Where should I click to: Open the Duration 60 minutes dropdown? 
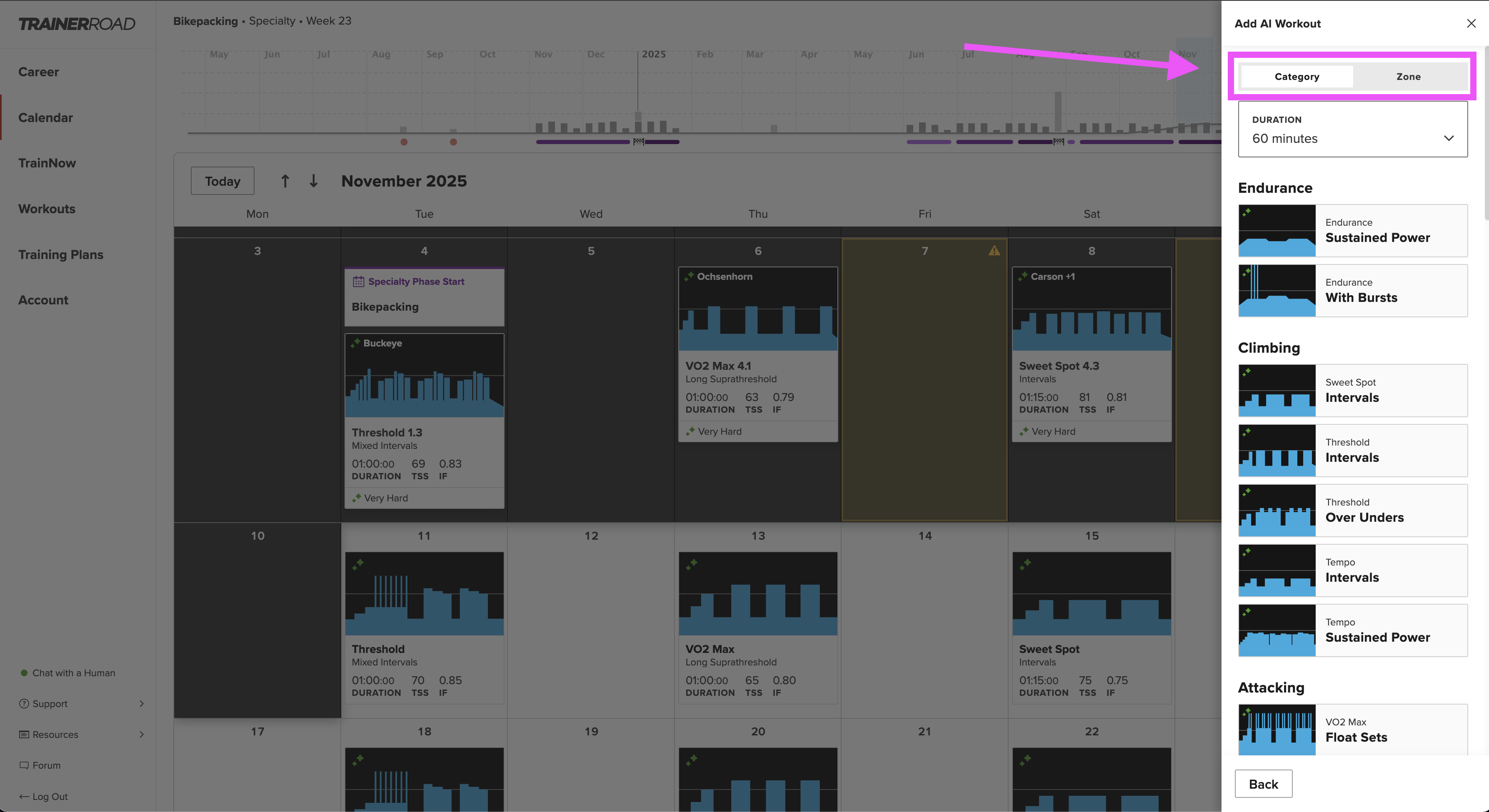click(1353, 129)
